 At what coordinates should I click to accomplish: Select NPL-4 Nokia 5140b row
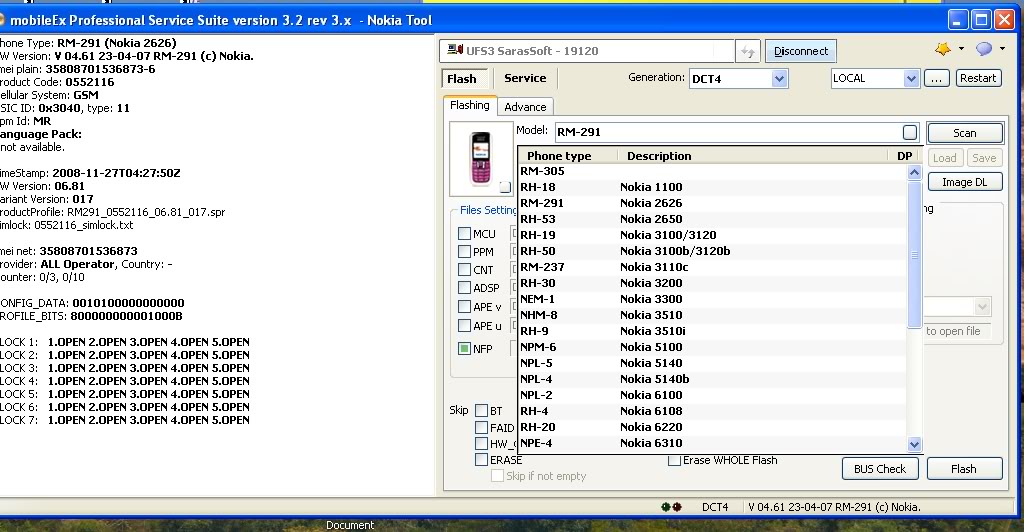(712, 379)
